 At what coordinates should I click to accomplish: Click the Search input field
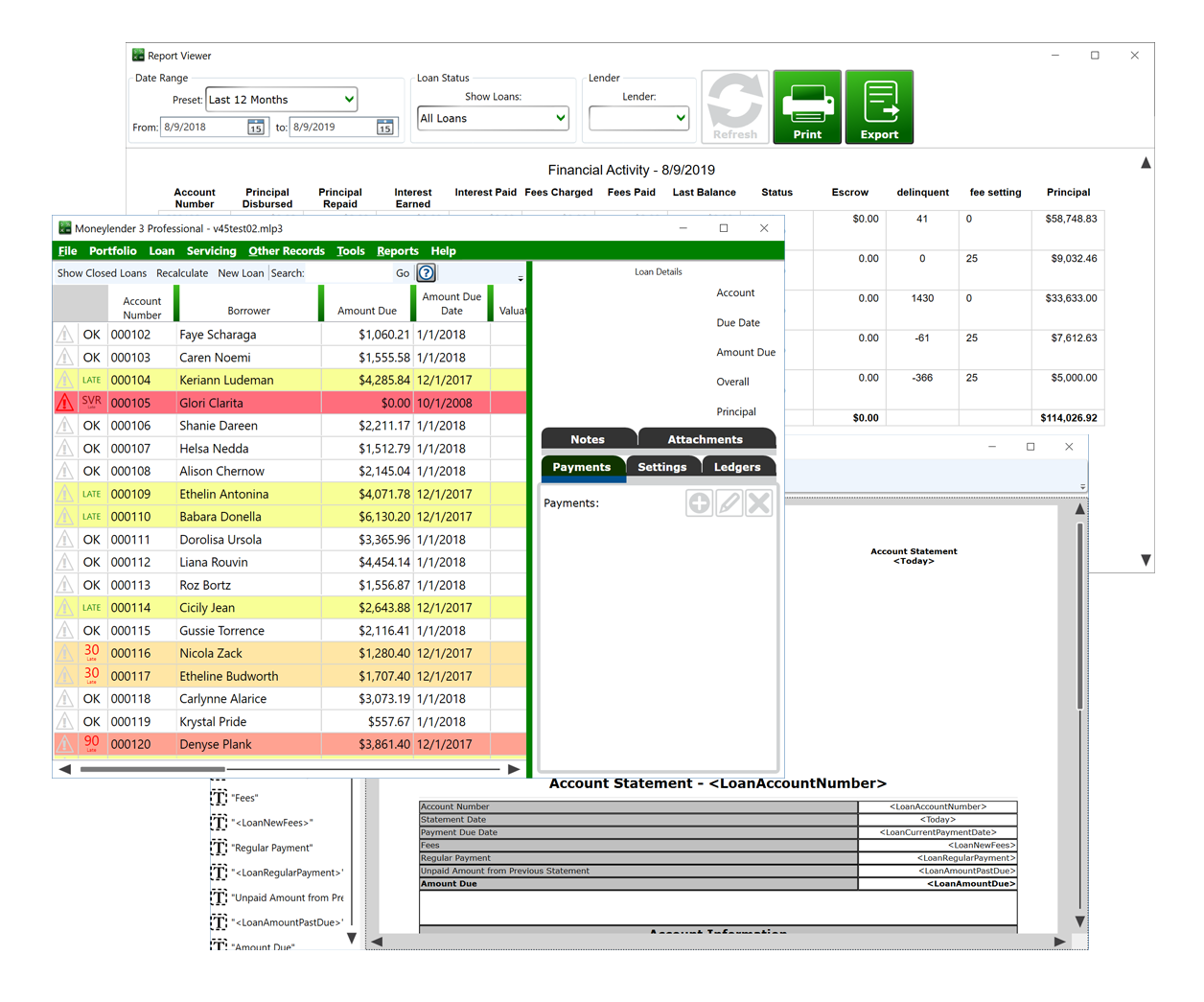click(x=349, y=273)
